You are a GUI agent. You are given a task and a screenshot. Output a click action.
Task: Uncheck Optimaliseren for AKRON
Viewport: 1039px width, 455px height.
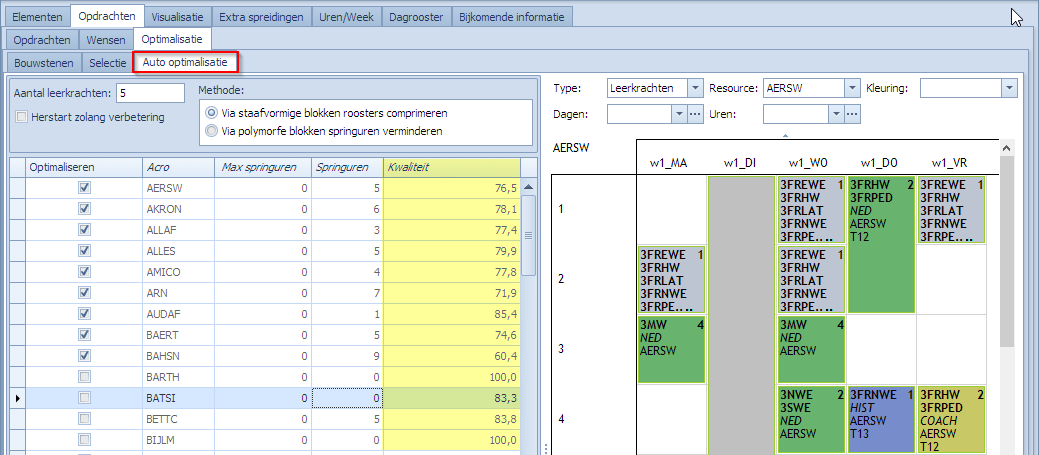pos(84,209)
